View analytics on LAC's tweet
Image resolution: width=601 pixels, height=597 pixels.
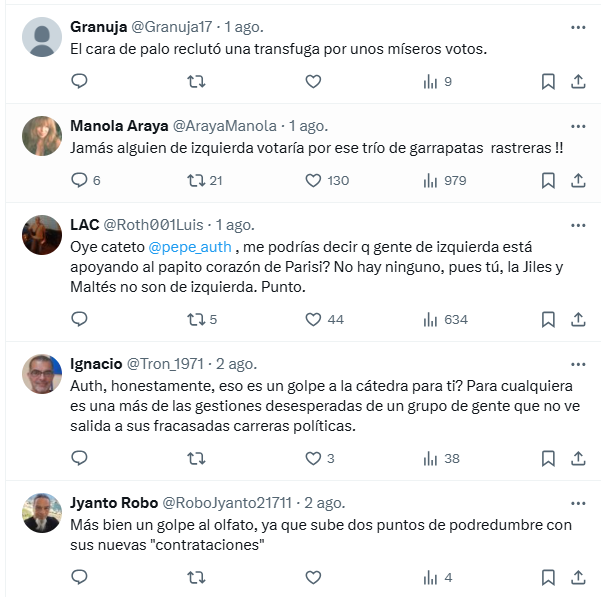pyautogui.click(x=431, y=319)
